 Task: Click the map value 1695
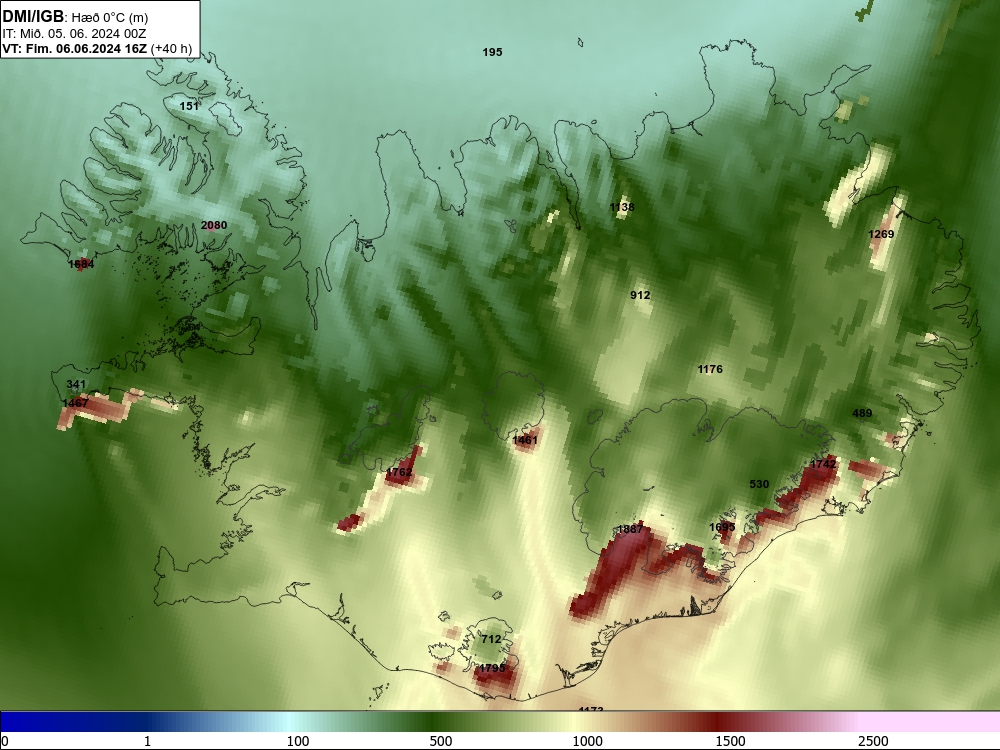click(x=722, y=527)
